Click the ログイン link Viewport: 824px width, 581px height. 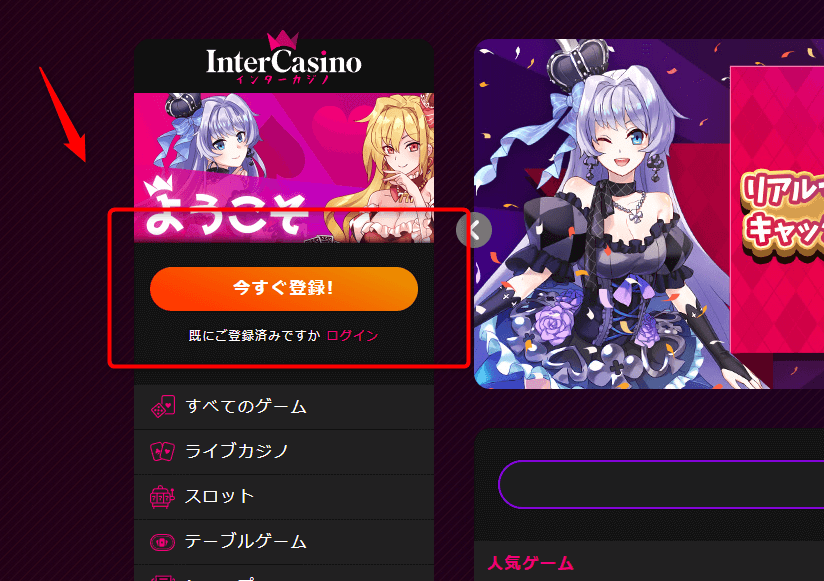(x=352, y=335)
